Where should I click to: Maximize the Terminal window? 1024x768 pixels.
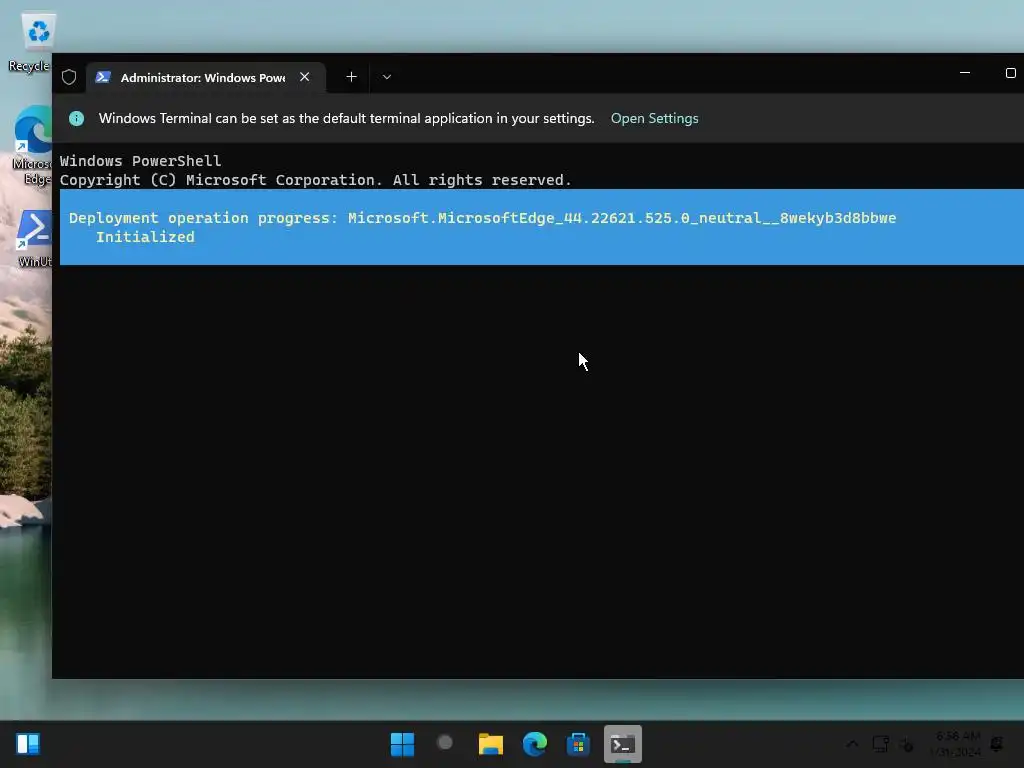point(1010,72)
